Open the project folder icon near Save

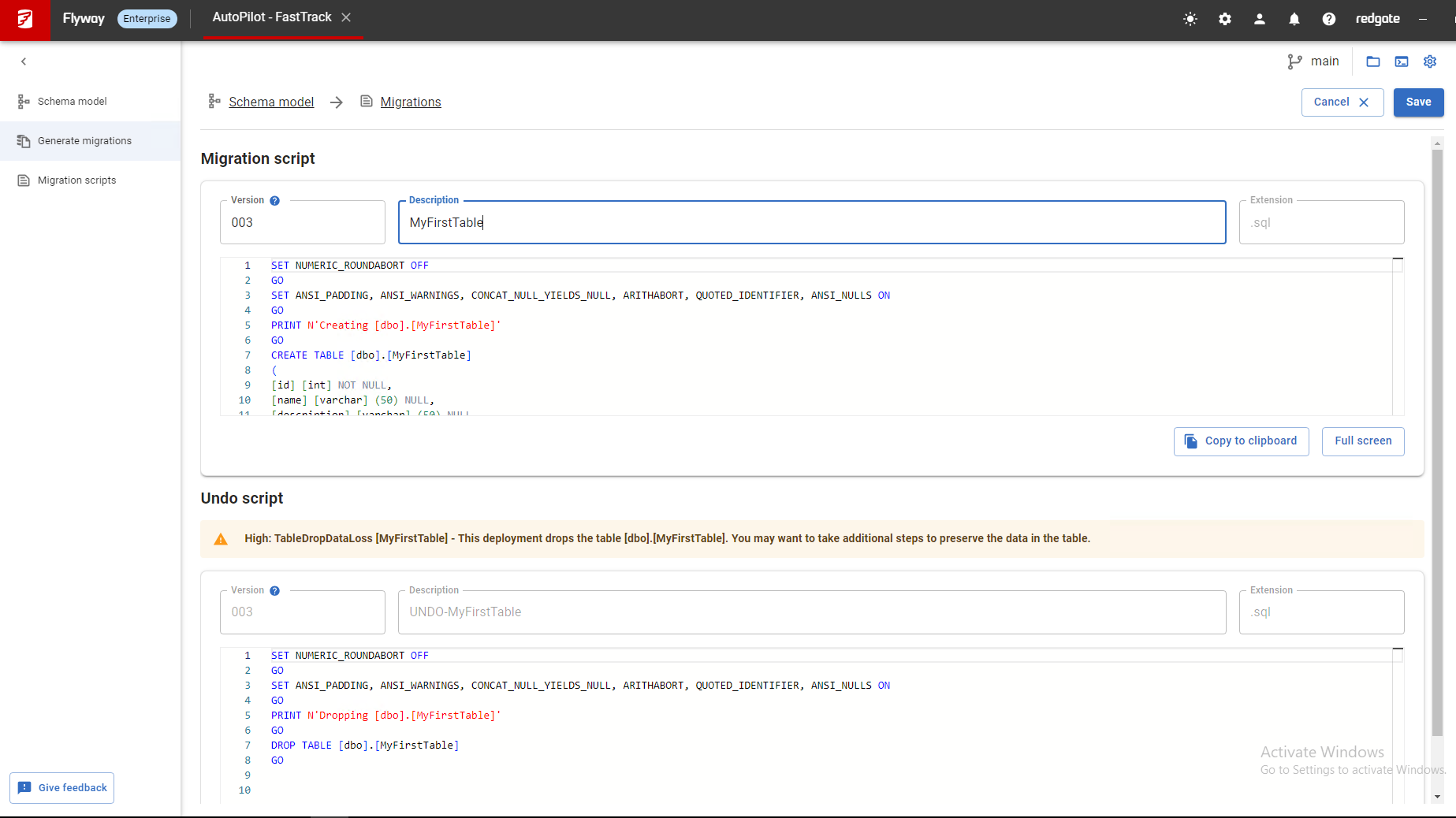coord(1372,61)
